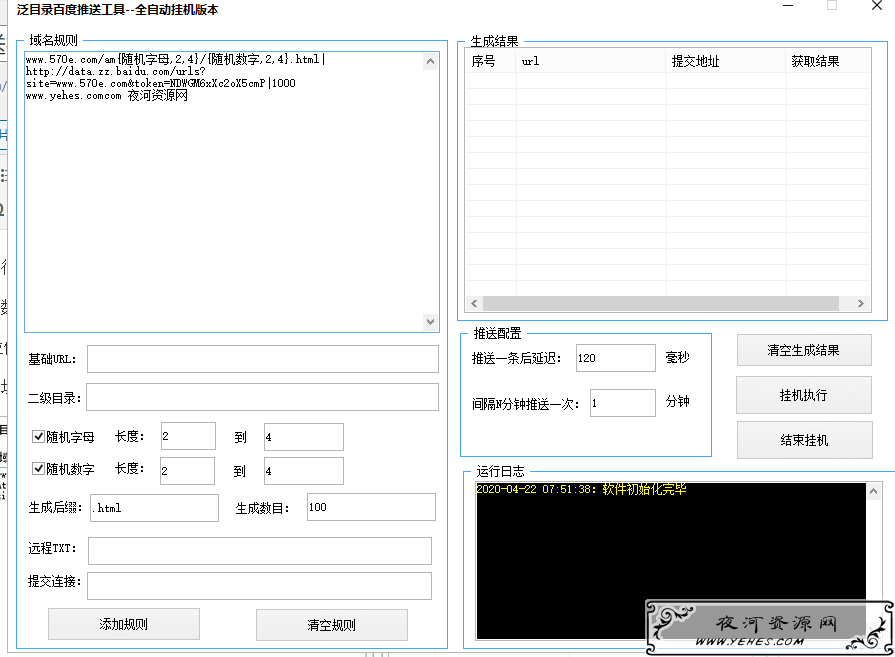
Task: Click the 随机字母 maximum length field
Action: [x=304, y=437]
